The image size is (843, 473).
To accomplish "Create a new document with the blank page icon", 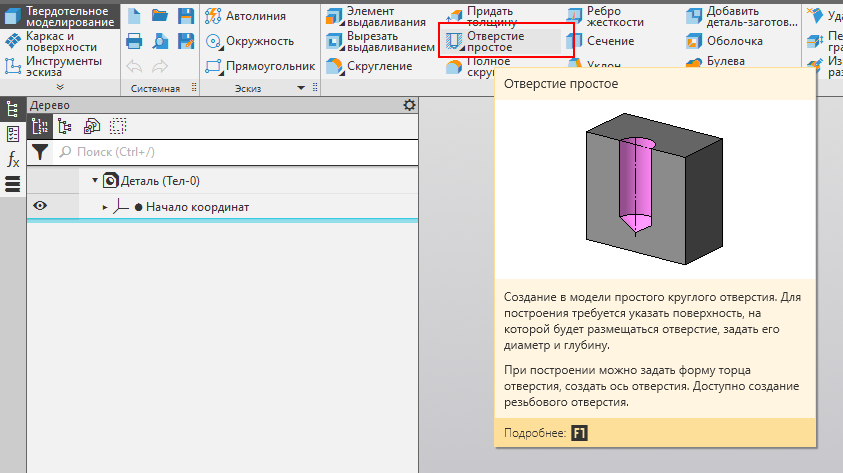I will pos(134,16).
